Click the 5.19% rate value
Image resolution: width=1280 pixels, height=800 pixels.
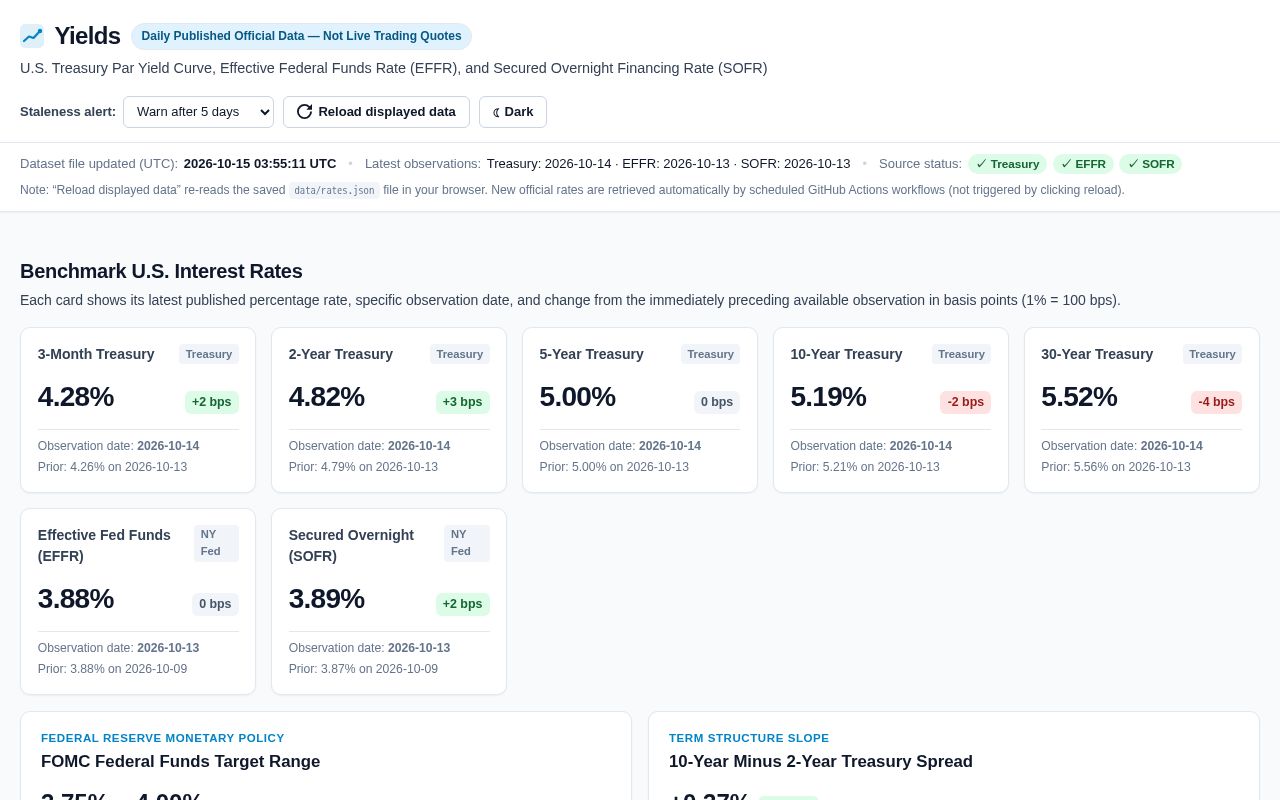[x=828, y=397]
